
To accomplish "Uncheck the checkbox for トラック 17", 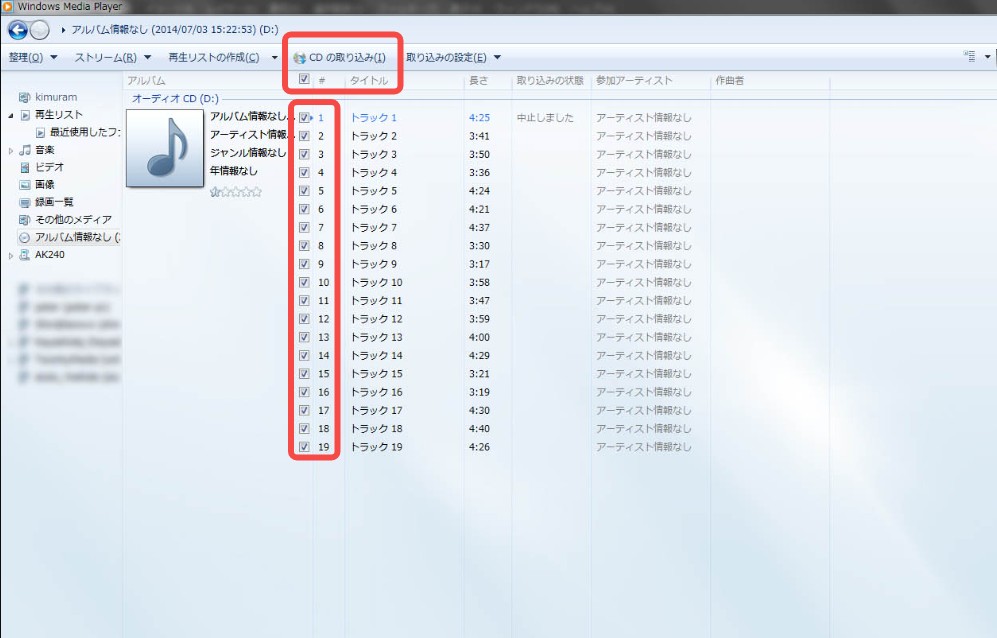I will (x=304, y=410).
